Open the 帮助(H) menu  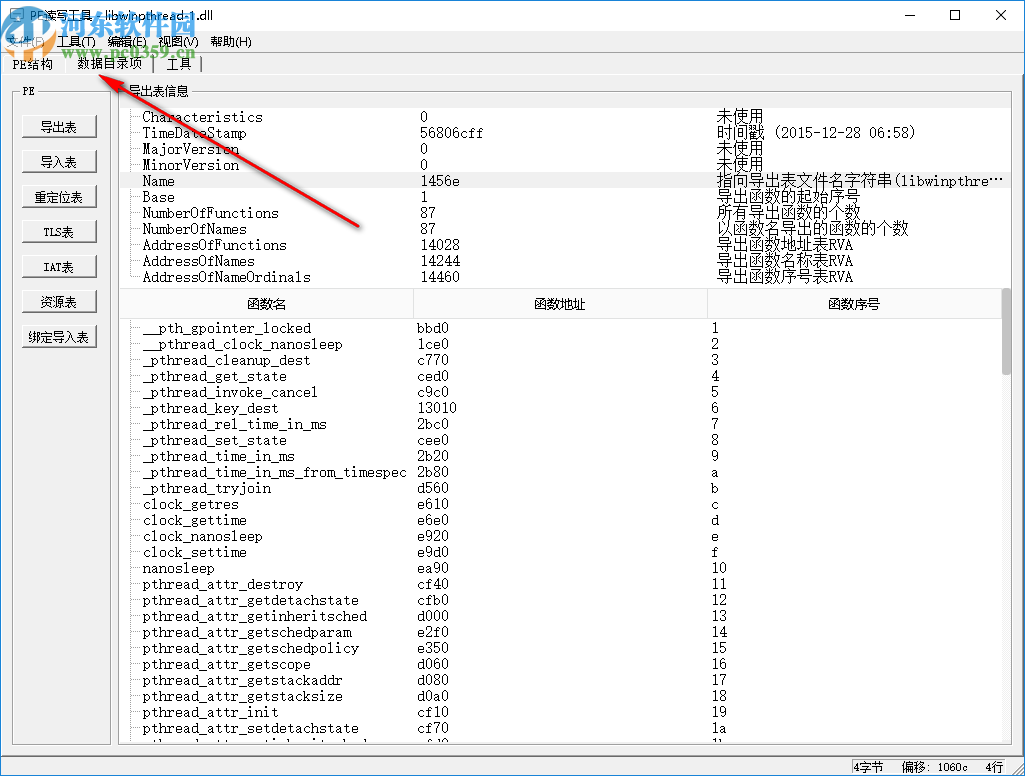[x=231, y=42]
